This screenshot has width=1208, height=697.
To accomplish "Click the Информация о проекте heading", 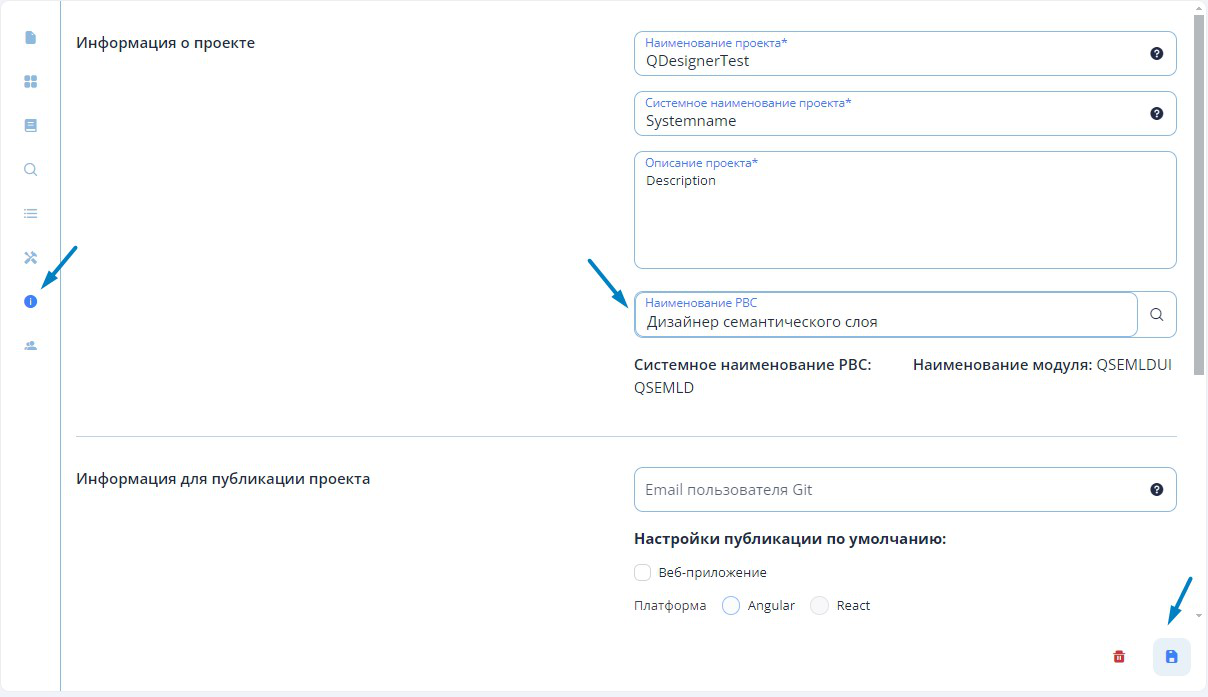I will [166, 43].
